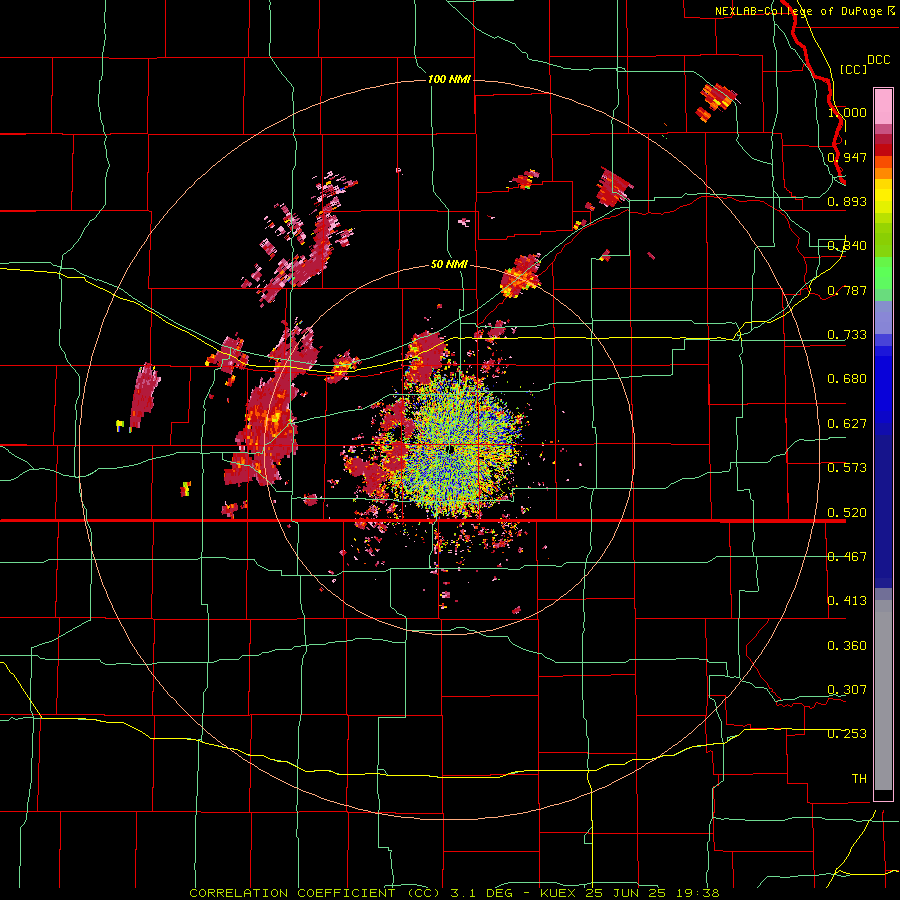Click the DCC label above the legend
Viewport: 900px width, 900px height.
click(878, 60)
